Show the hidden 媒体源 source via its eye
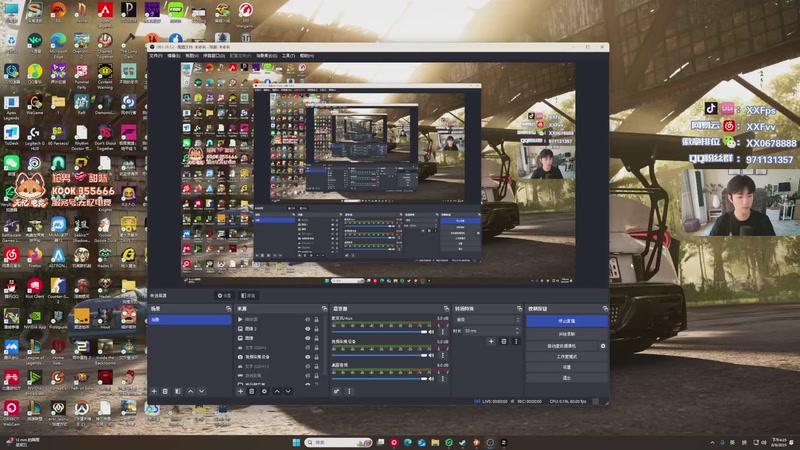The height and width of the screenshot is (450, 800). pos(308,319)
